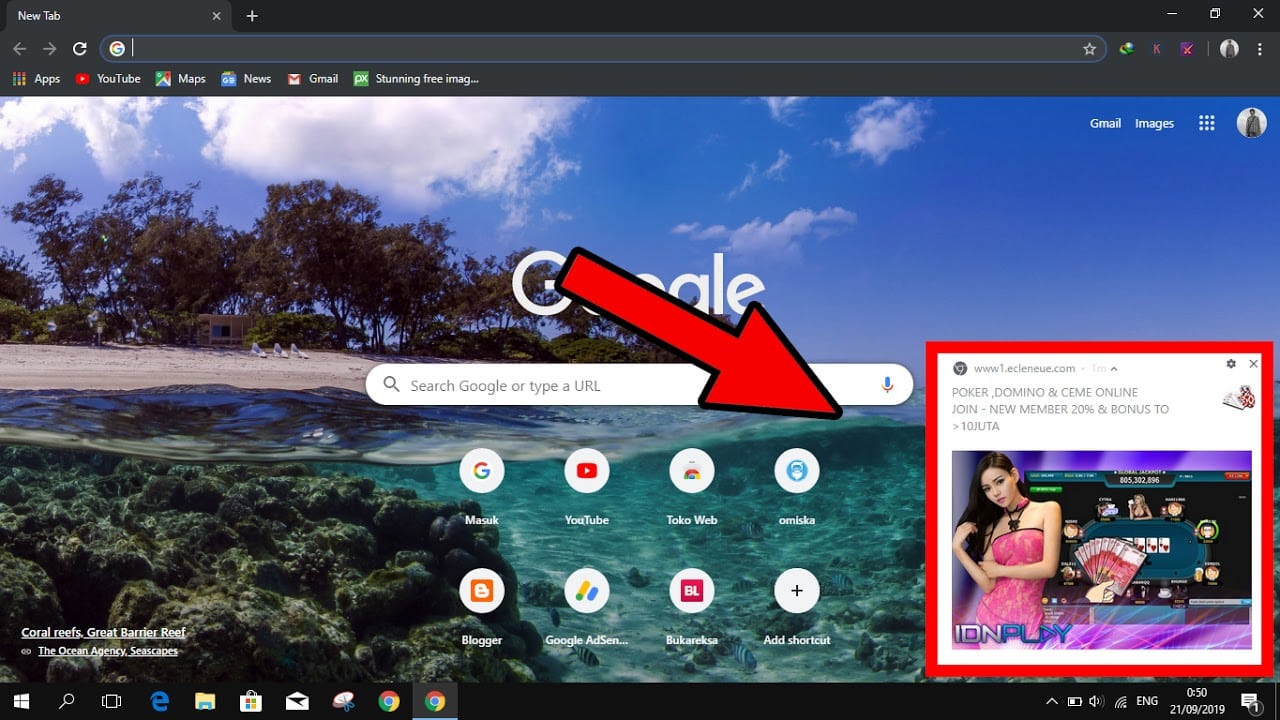Open the Mail app from the taskbar
The image size is (1280, 720).
pos(297,702)
